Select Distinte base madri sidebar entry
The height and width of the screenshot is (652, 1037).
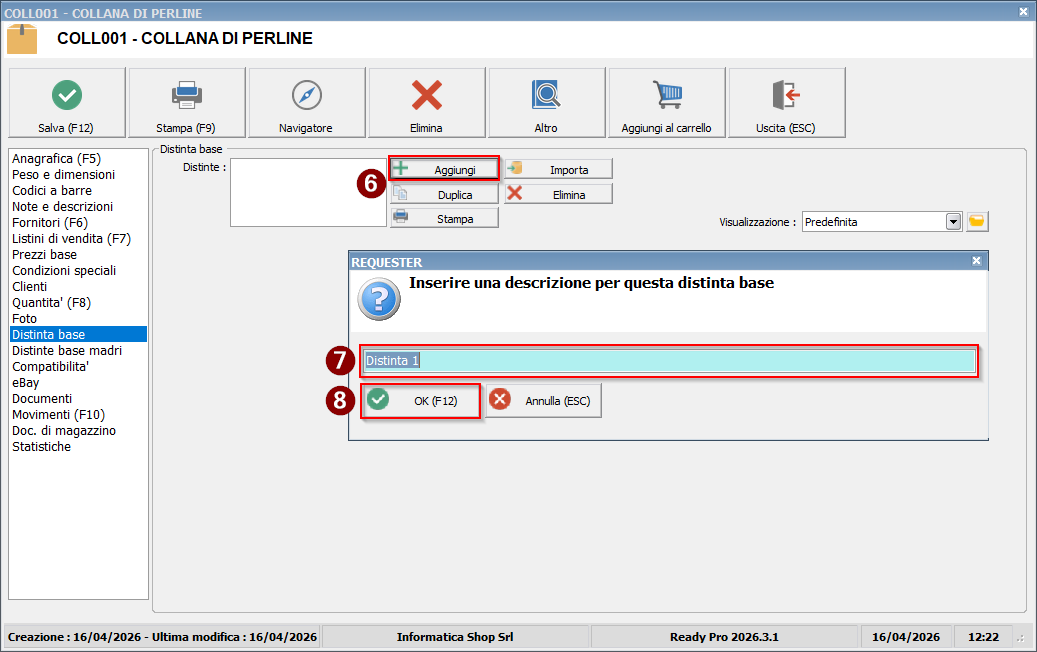pos(67,350)
